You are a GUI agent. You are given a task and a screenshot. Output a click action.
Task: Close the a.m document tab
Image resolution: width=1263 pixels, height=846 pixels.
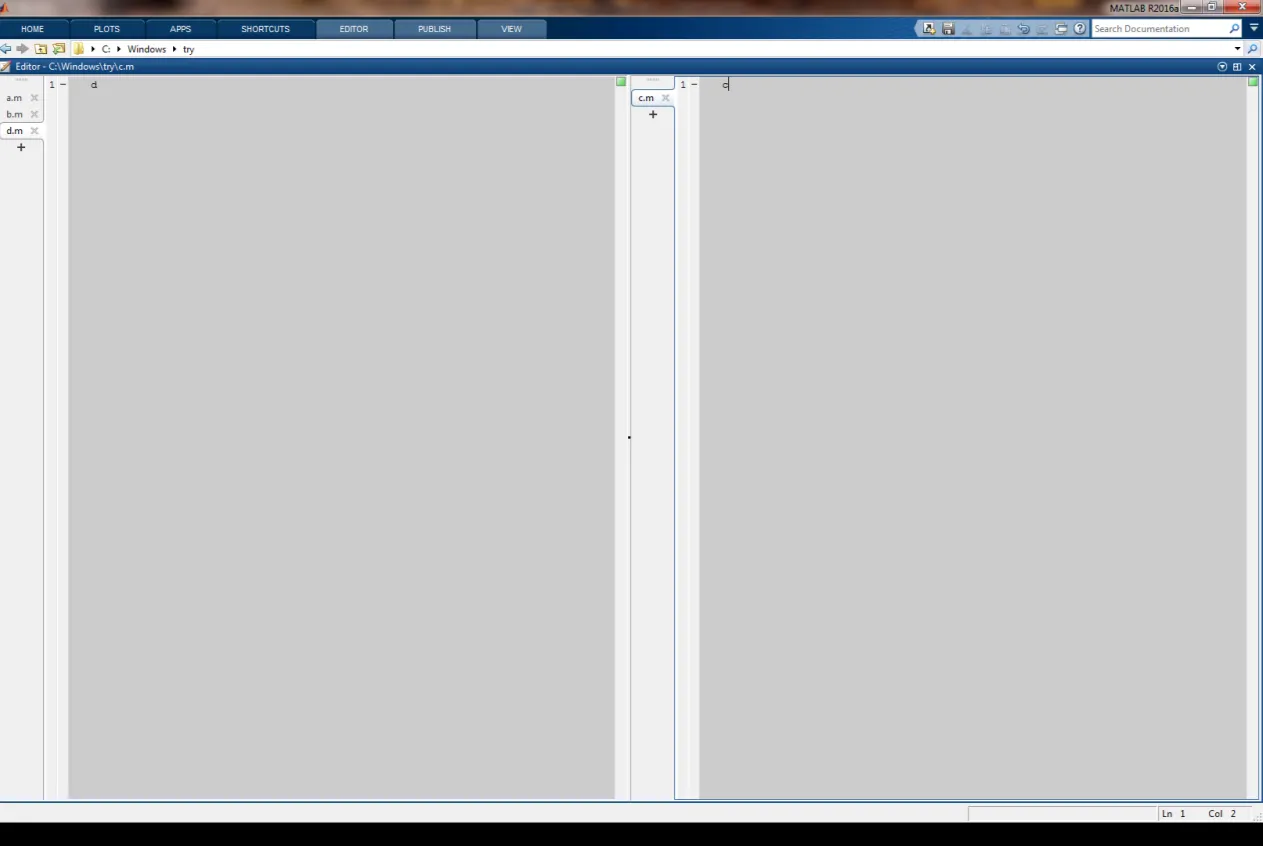click(x=34, y=98)
